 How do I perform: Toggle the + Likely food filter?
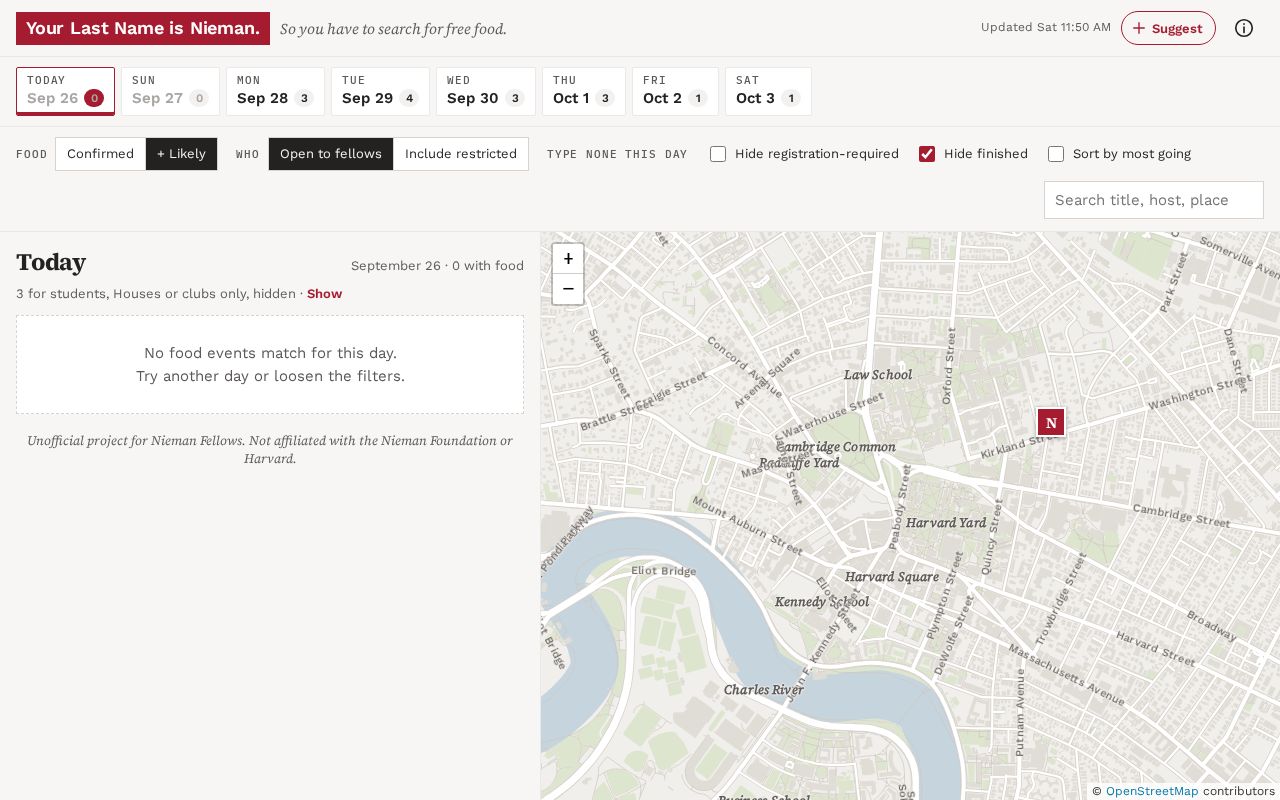point(181,154)
